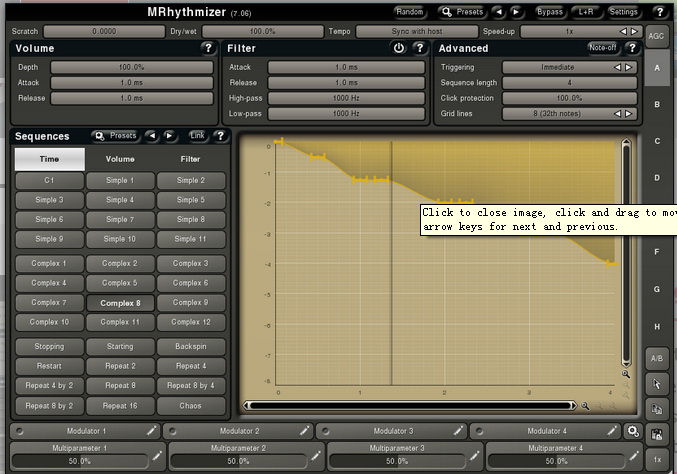Decrease Grid lines with left arrow
677x474 pixels.
tap(617, 114)
